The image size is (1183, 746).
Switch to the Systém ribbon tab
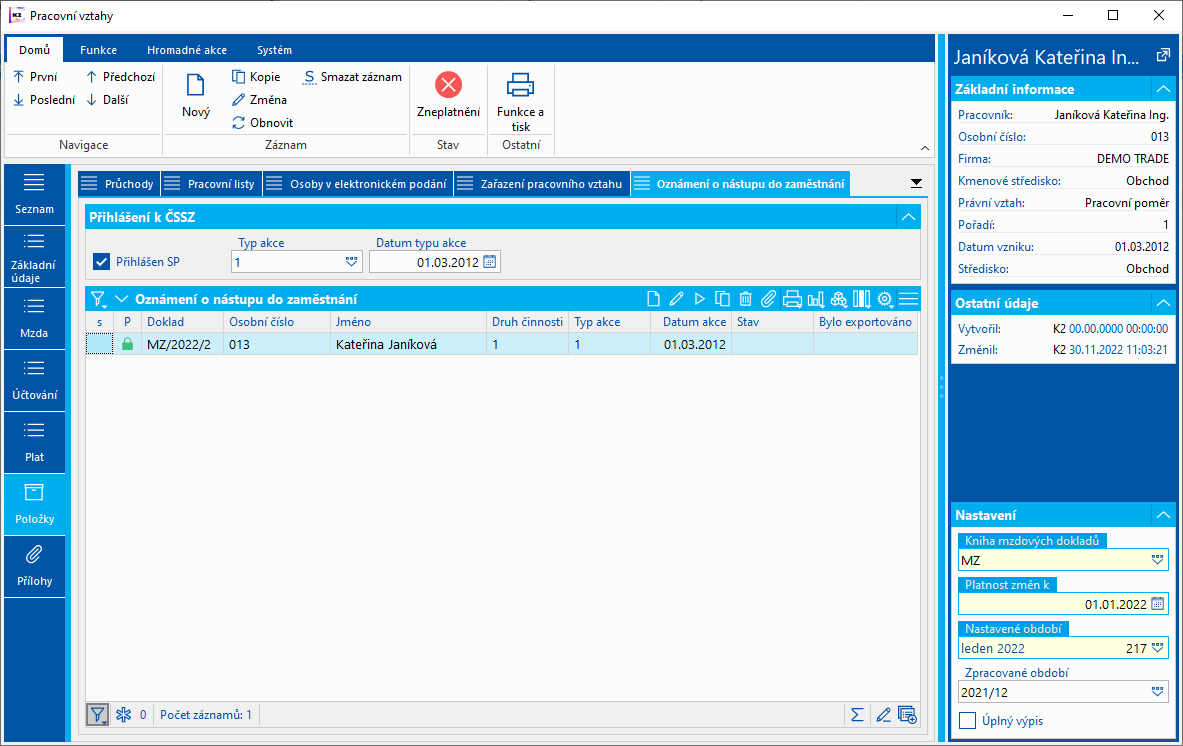274,50
